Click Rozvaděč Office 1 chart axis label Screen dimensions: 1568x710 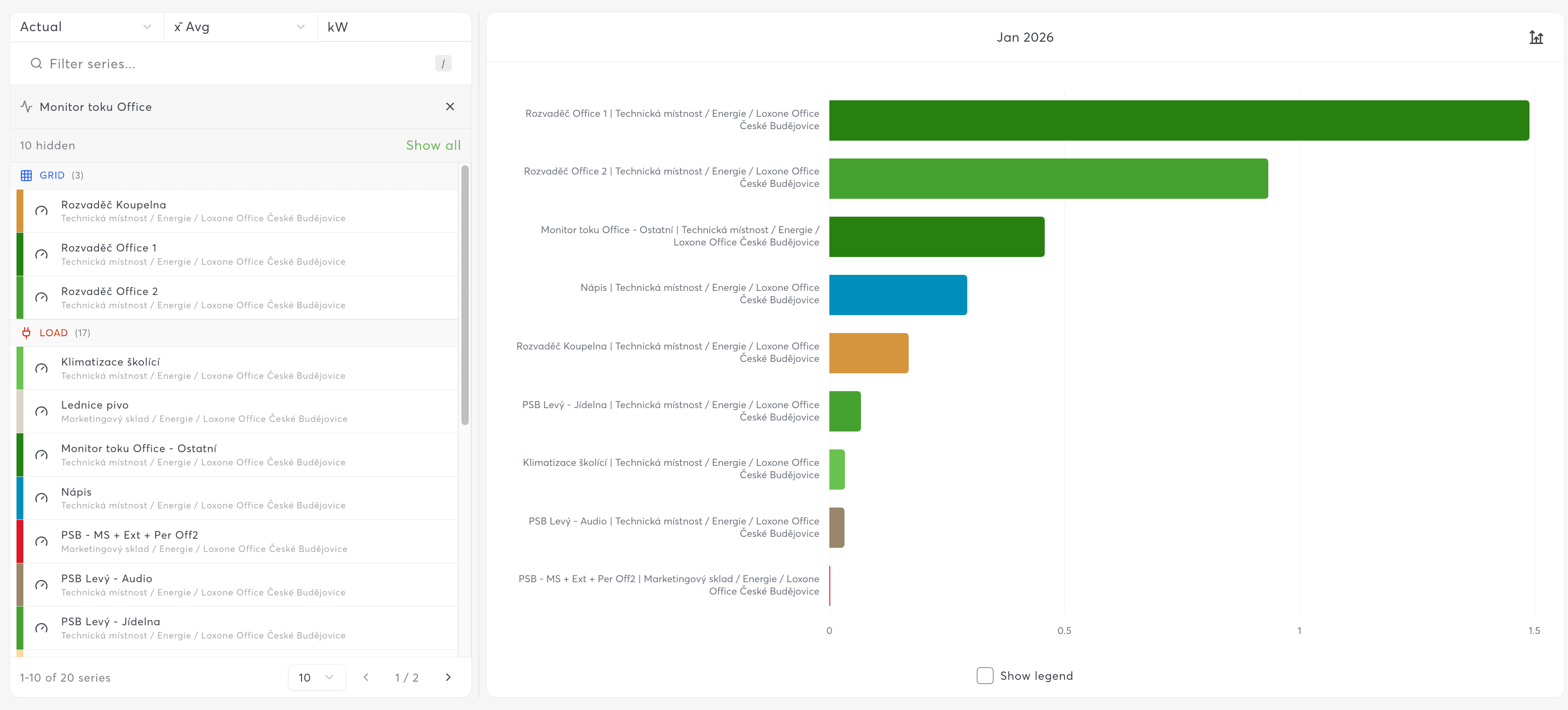point(672,119)
